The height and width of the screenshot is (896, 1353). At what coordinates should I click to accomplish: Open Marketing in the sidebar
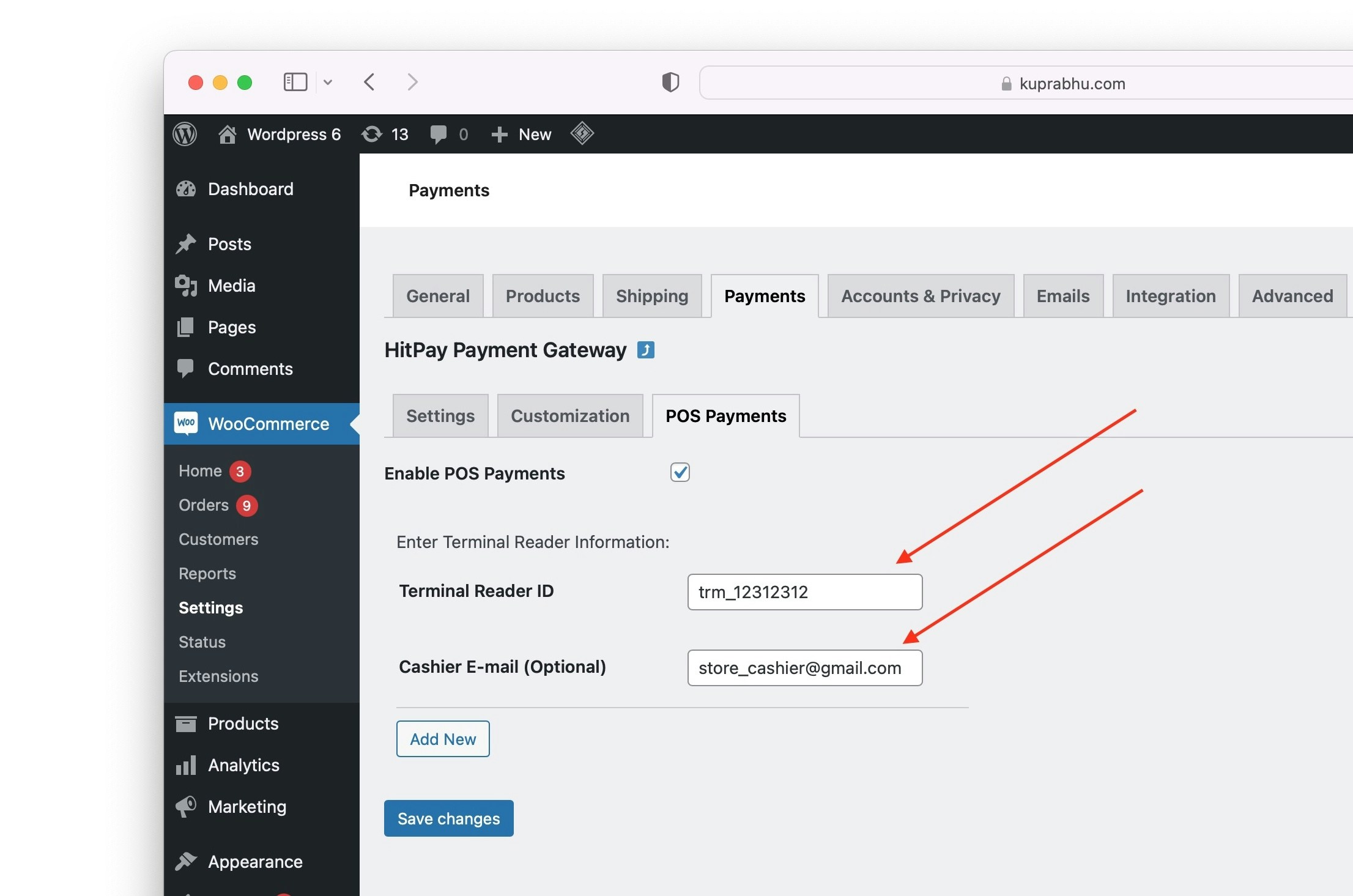pos(262,807)
